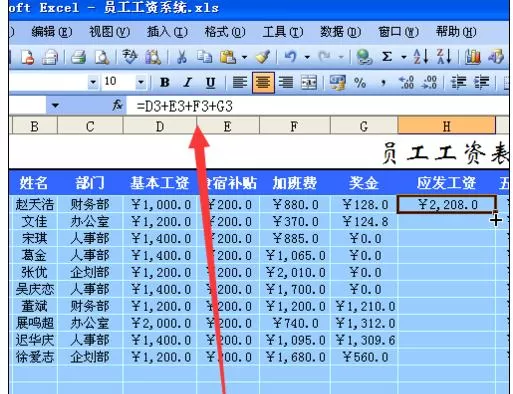Open the 视图(V) menu
The width and height of the screenshot is (513, 394).
click(x=109, y=32)
